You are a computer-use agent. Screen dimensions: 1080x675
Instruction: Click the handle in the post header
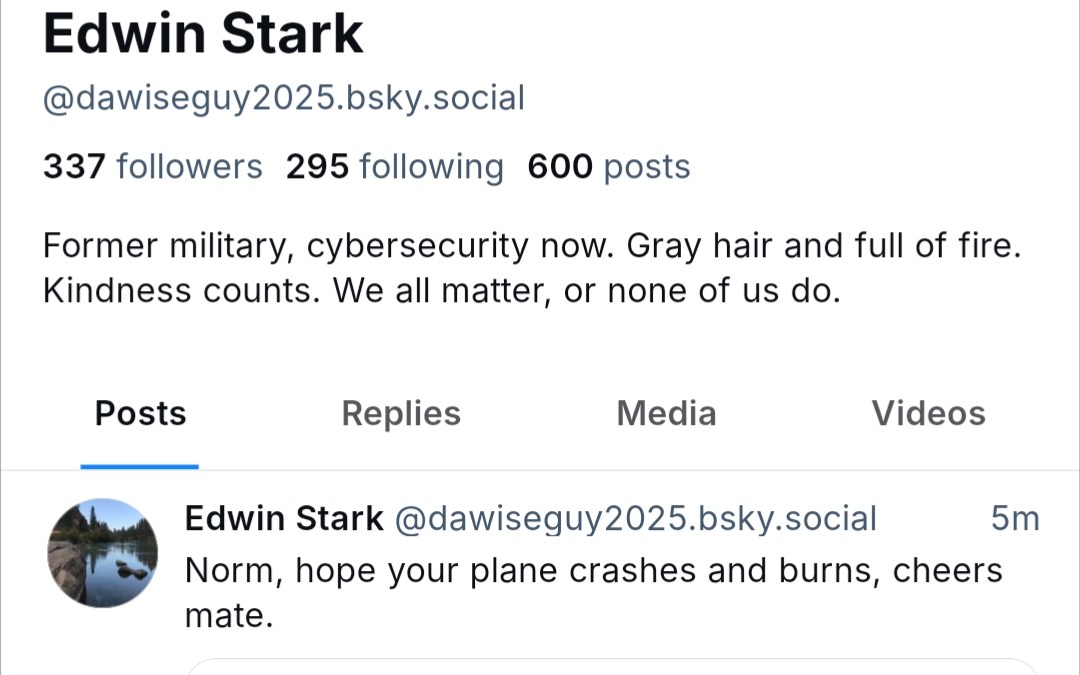coord(635,518)
